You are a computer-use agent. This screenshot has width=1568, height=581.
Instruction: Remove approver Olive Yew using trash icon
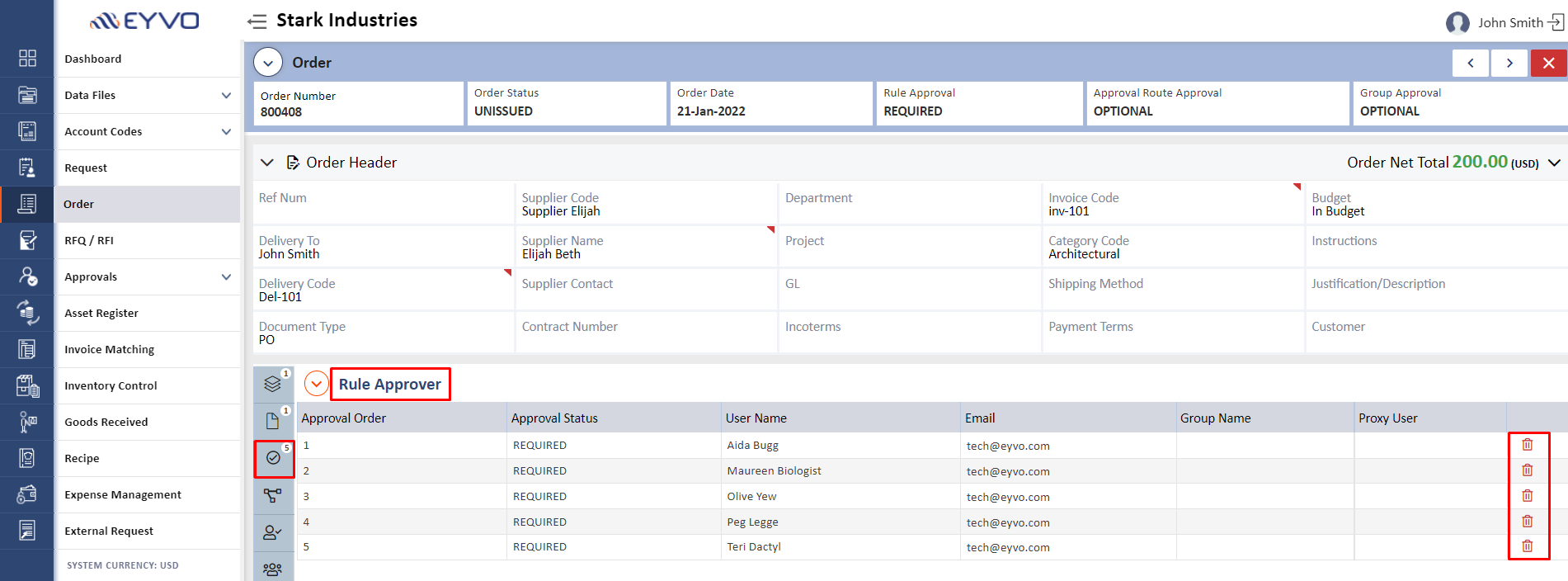pyautogui.click(x=1528, y=496)
